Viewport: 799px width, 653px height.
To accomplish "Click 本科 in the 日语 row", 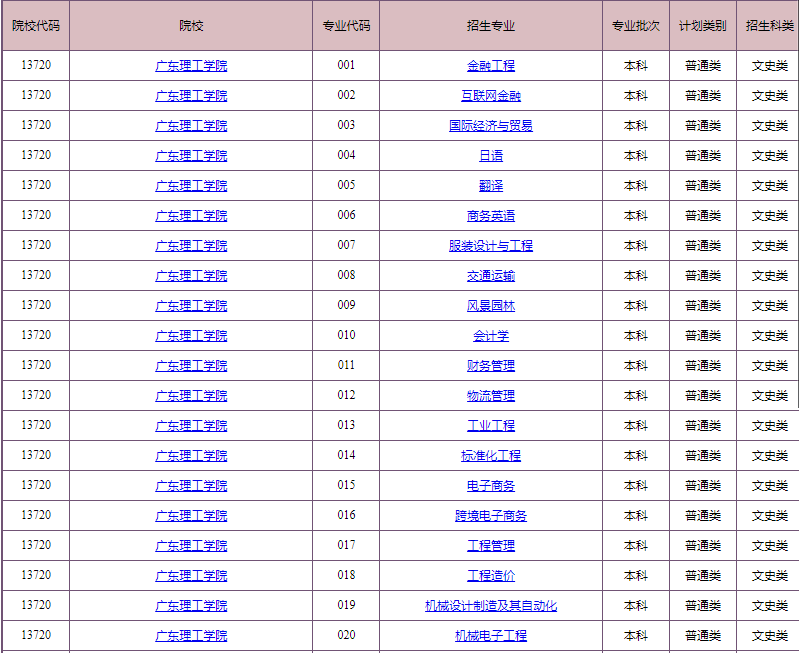I will [635, 156].
